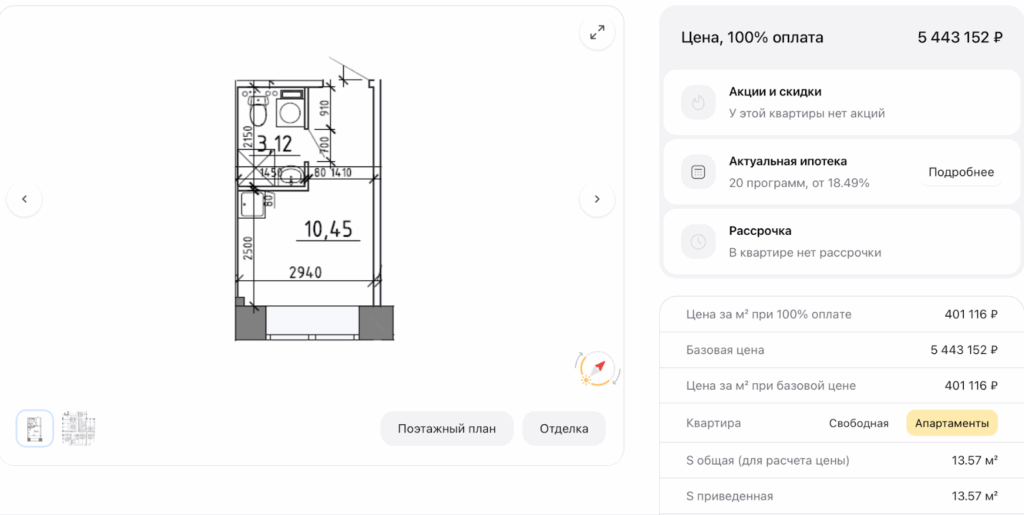Image resolution: width=1024 pixels, height=515 pixels.
Task: Click the Актуальная ипотека icon
Action: [698, 172]
